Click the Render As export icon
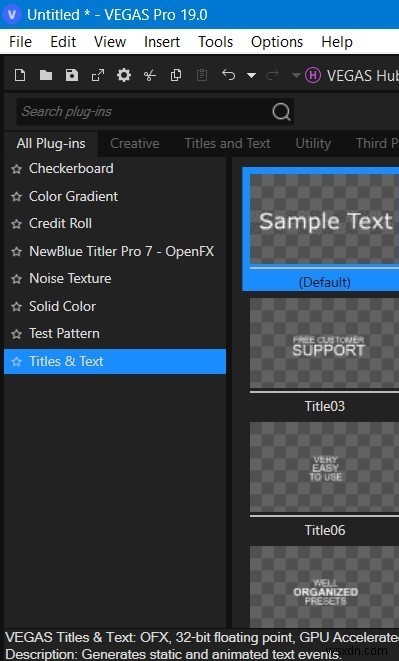The width and height of the screenshot is (399, 661). [98, 75]
